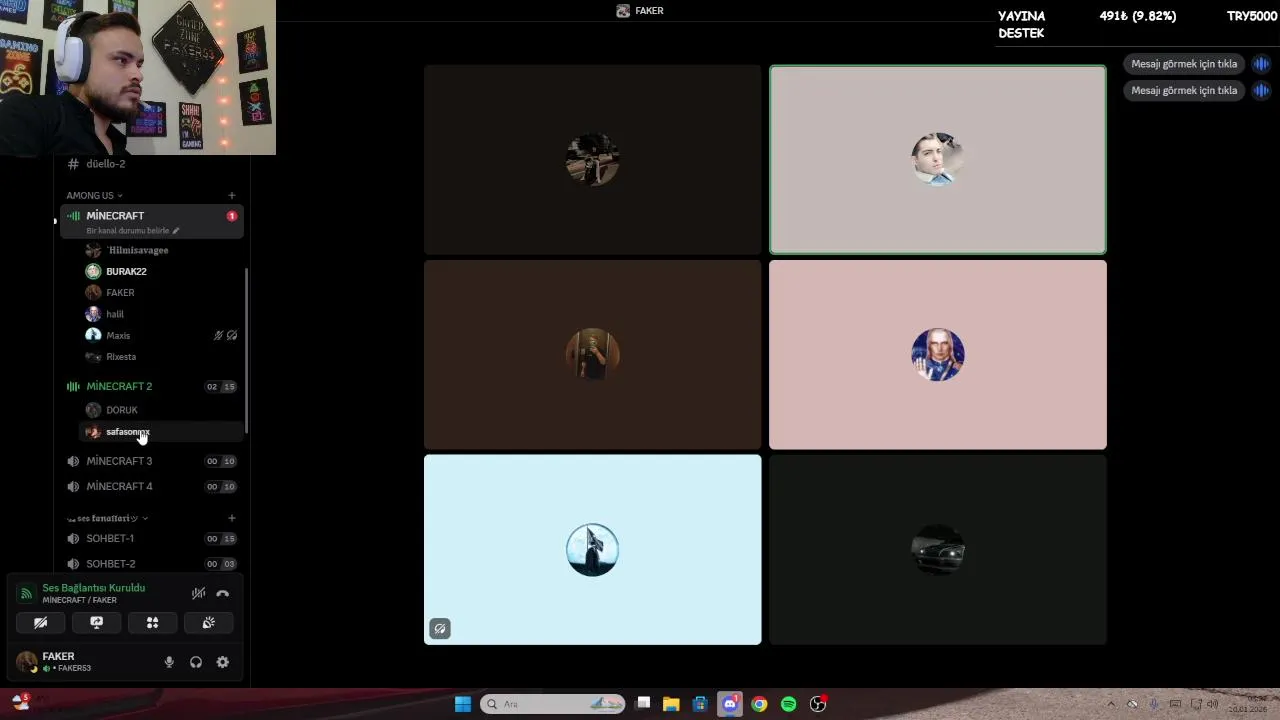Mute the microphone in user panel
This screenshot has height=720, width=1280.
point(169,662)
